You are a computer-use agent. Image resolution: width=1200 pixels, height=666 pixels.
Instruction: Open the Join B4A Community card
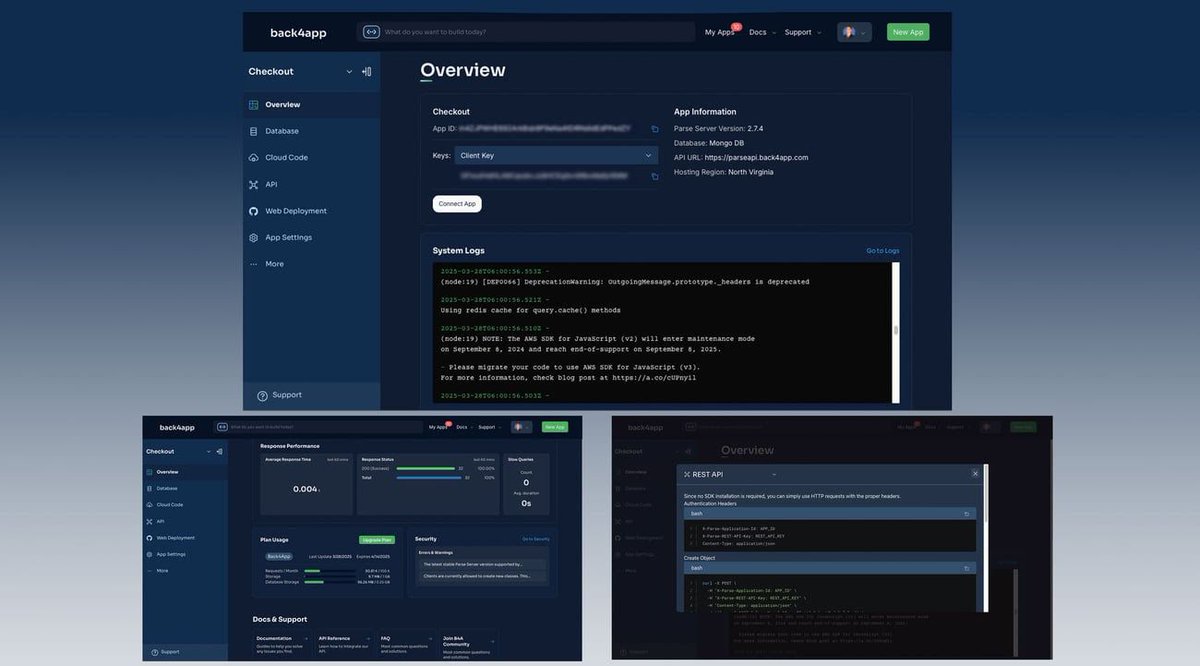(x=468, y=643)
